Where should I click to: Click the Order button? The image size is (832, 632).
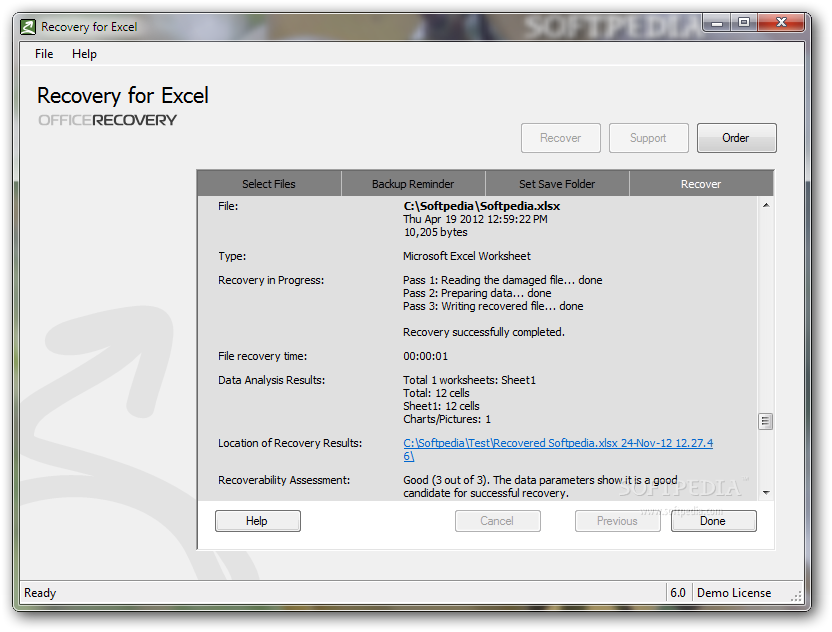click(736, 138)
